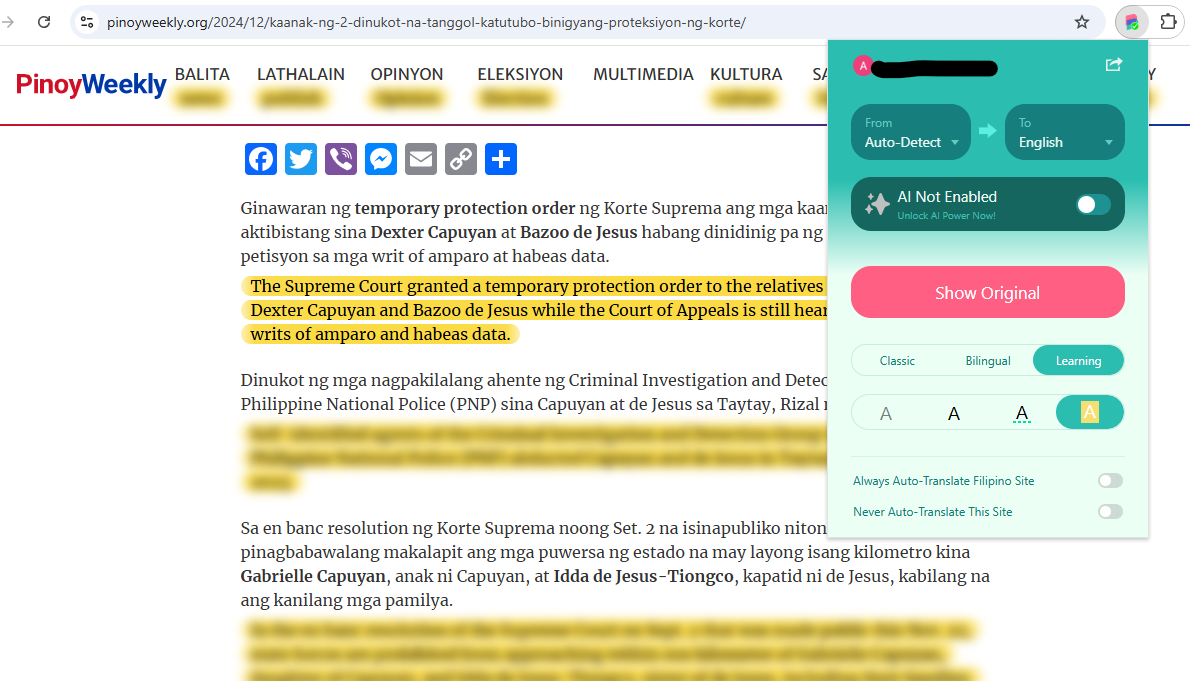Image resolution: width=1190 pixels, height=681 pixels.
Task: Open more sharing options
Action: [500, 159]
